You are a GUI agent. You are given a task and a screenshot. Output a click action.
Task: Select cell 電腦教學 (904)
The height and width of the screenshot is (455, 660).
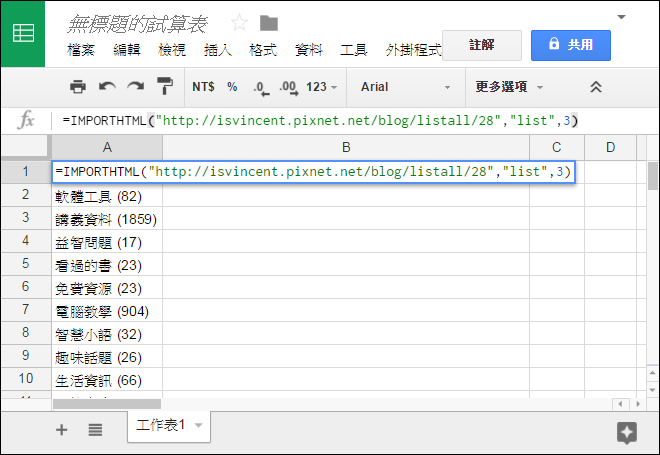tap(107, 310)
